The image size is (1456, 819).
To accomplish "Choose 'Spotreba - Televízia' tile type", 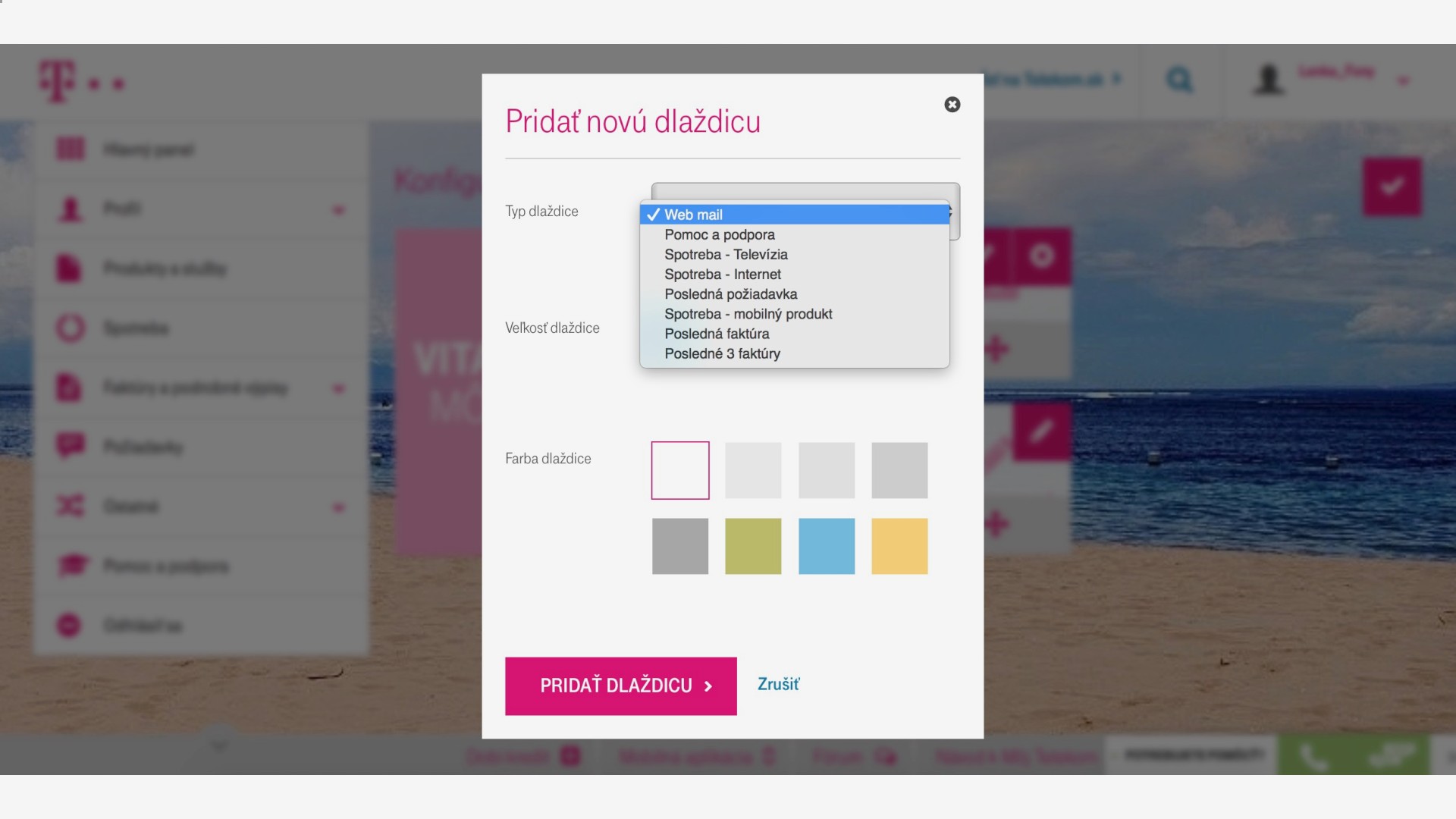I will pos(726,255).
